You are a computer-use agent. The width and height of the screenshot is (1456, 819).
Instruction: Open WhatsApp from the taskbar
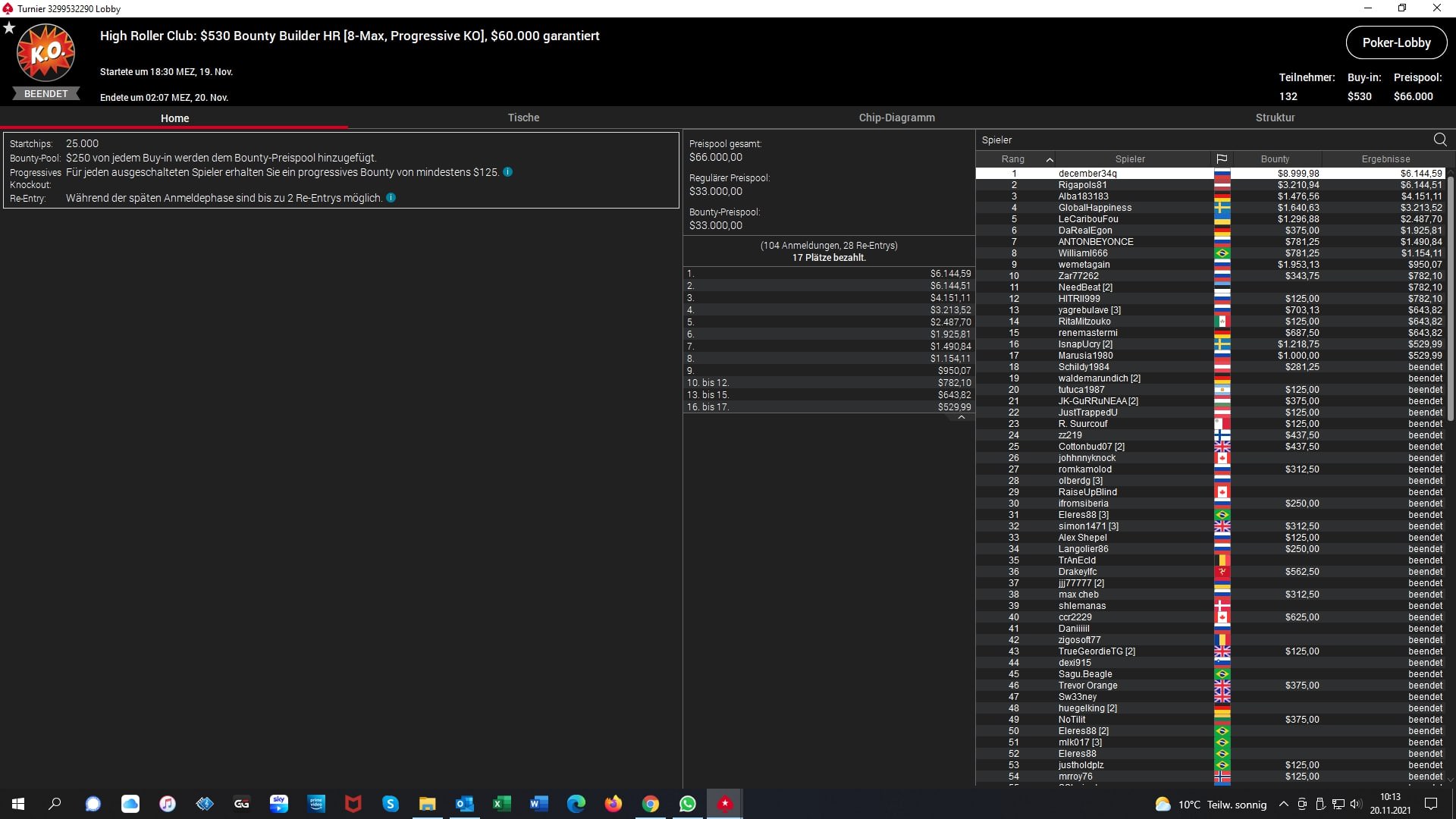coord(688,804)
